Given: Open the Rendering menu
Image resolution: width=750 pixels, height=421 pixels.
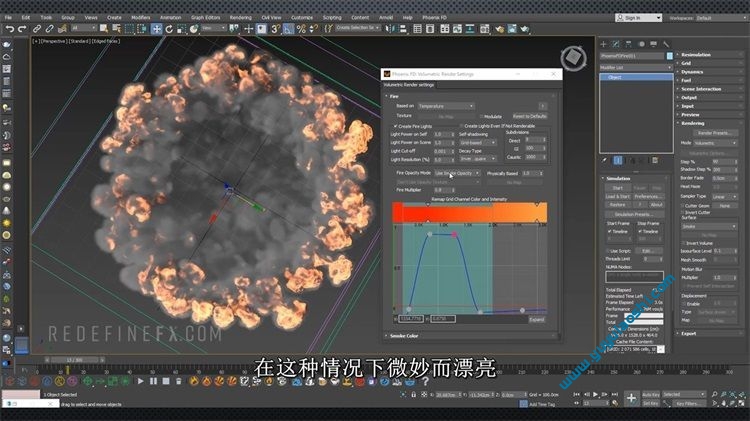Looking at the screenshot, I should tap(241, 18).
